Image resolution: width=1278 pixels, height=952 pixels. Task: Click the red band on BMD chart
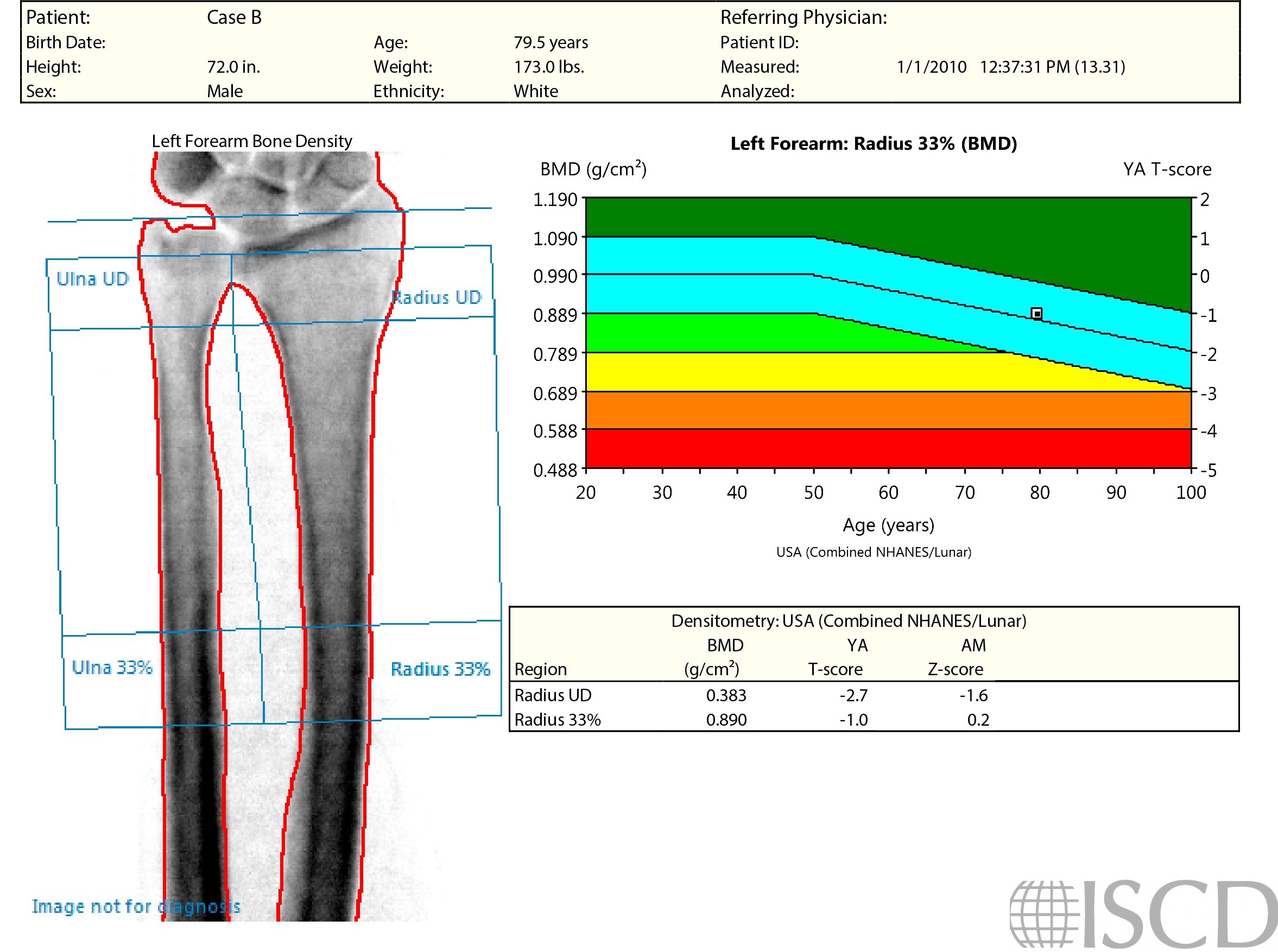pos(888,448)
